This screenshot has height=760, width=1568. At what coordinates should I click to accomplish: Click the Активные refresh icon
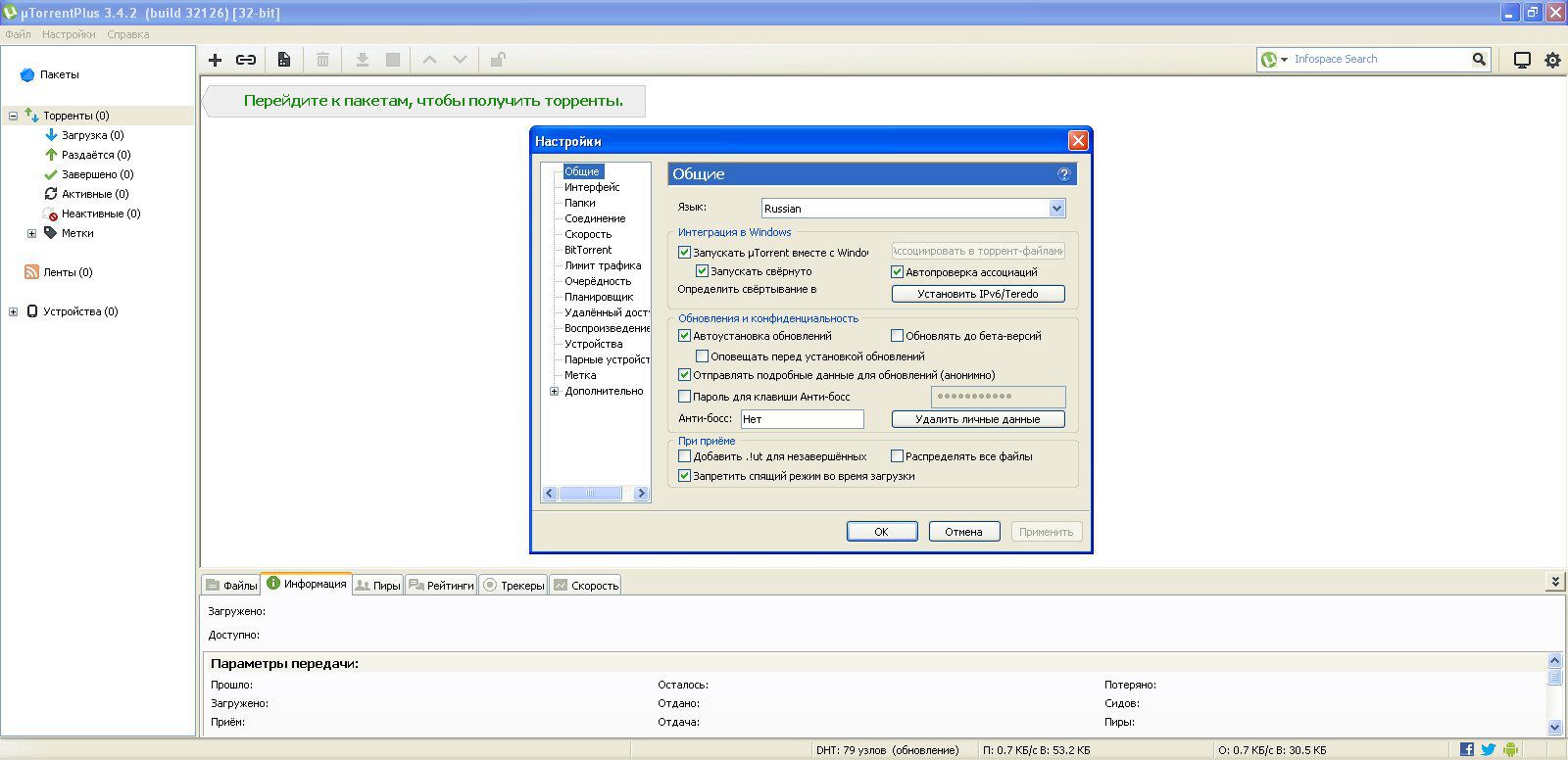[x=52, y=194]
